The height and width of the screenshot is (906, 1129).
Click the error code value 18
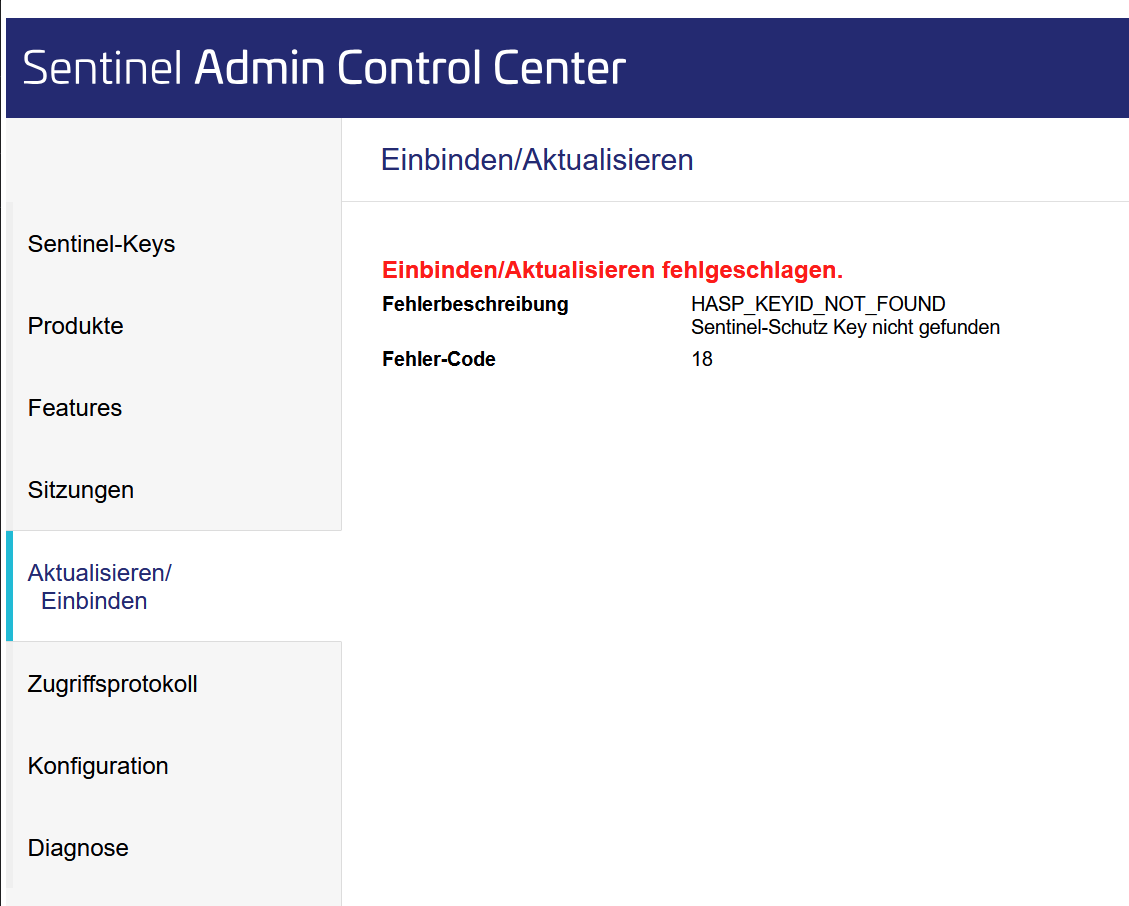pos(702,359)
